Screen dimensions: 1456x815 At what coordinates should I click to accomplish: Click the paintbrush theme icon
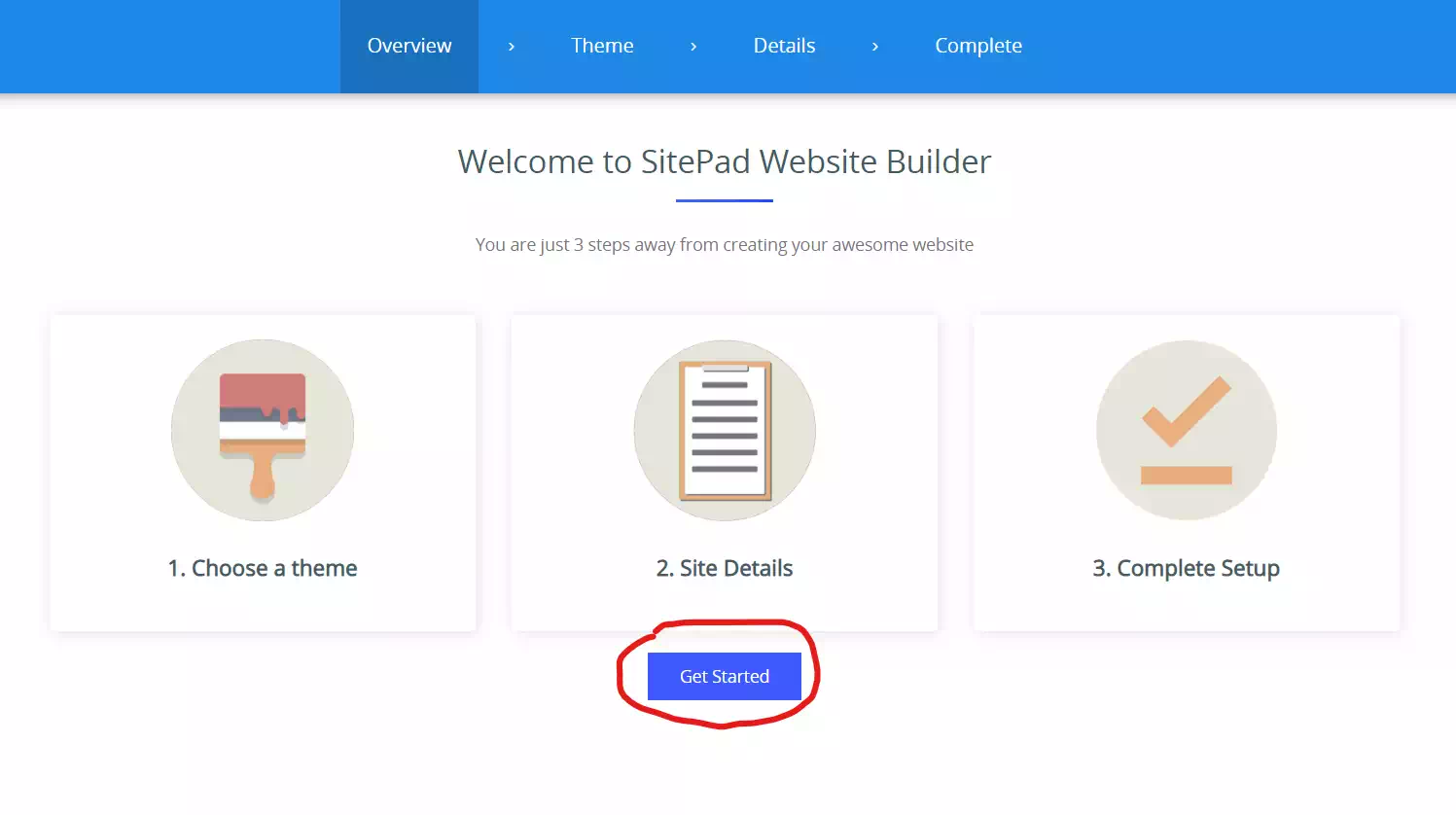[x=263, y=430]
